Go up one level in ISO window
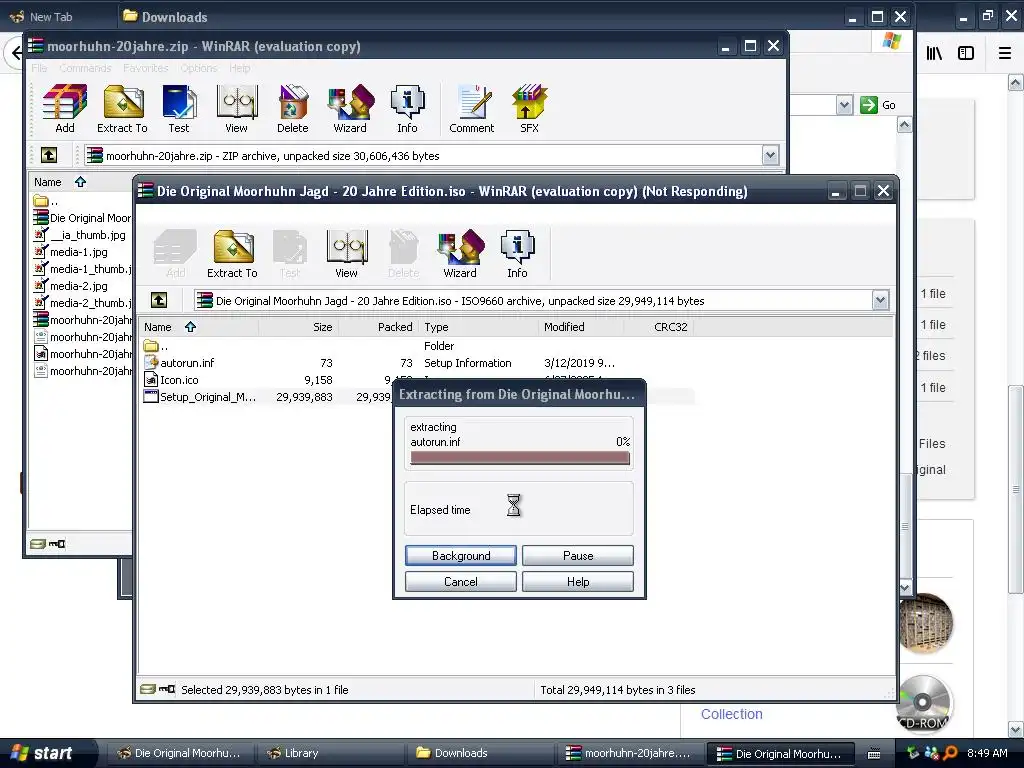The height and width of the screenshot is (768, 1024). 159,300
